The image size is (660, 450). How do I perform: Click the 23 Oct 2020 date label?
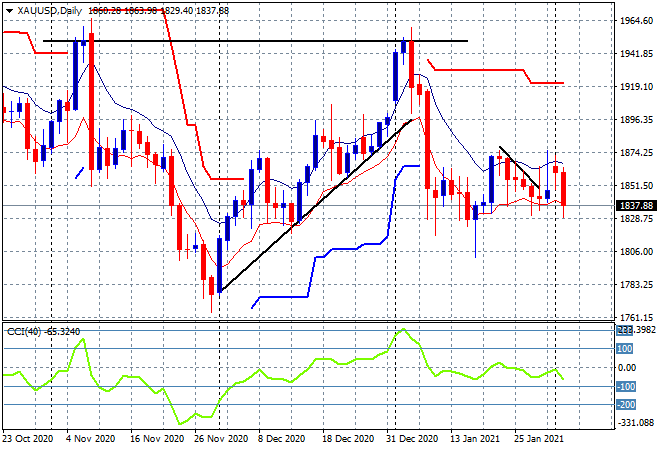pyautogui.click(x=28, y=438)
